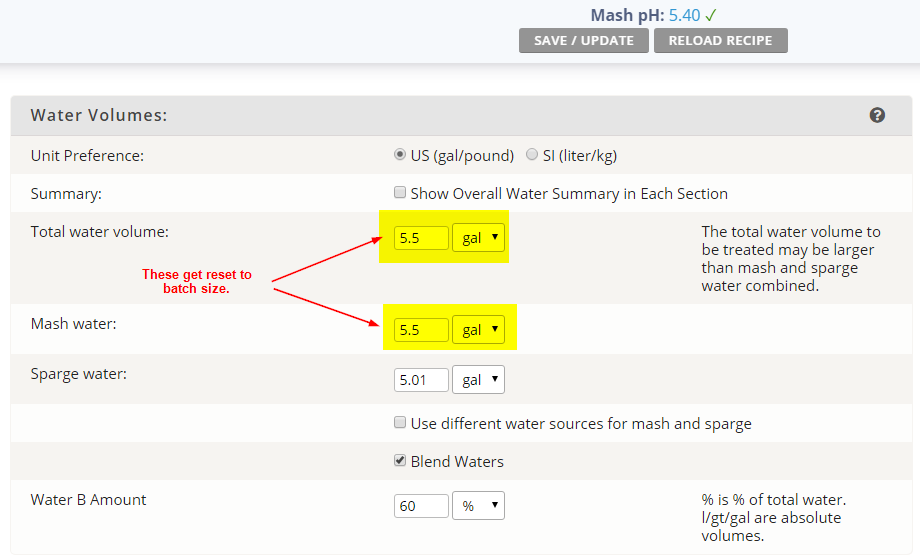This screenshot has width=920, height=560.
Task: Click the Mash water value field
Action: [x=421, y=330]
